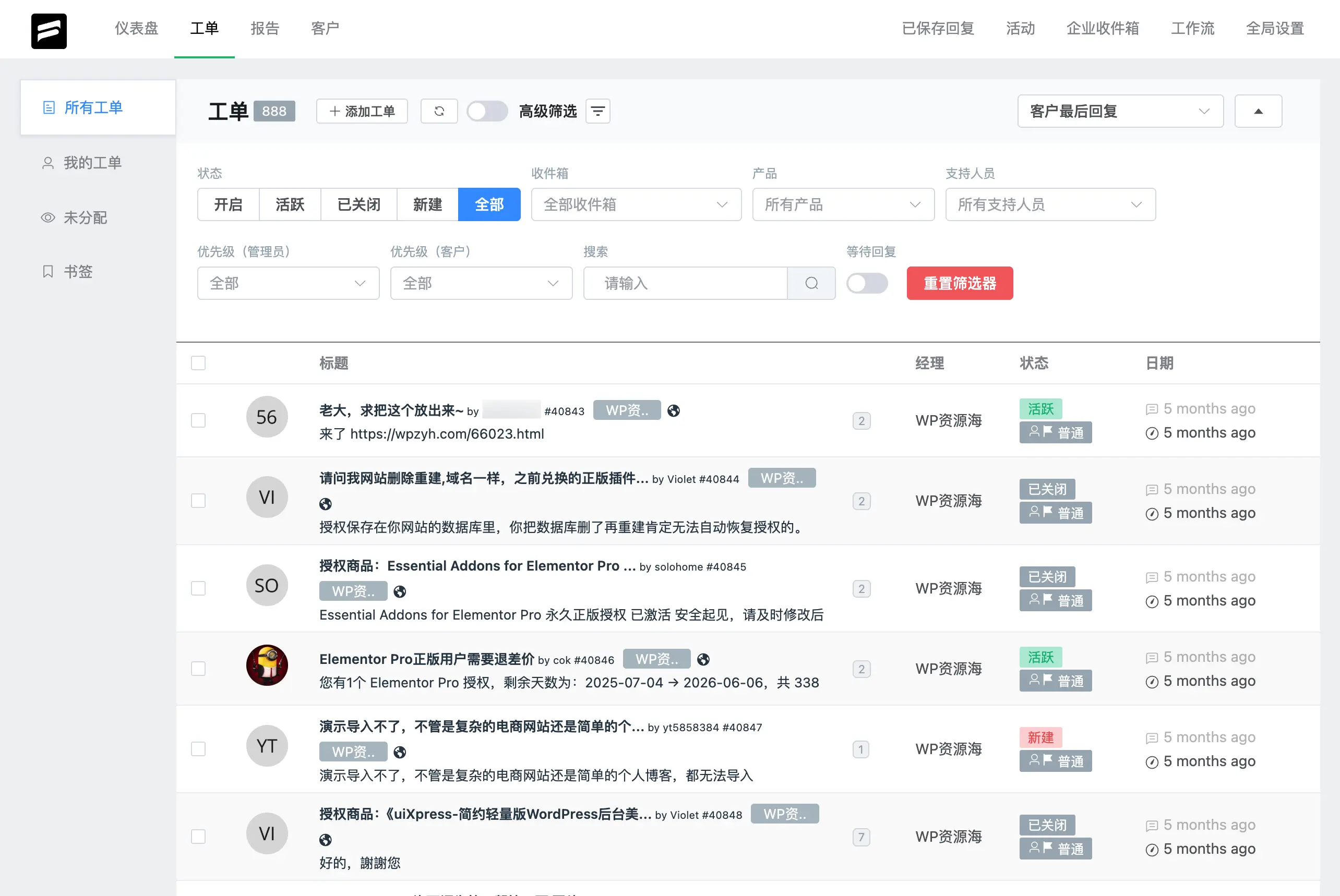Check the box for ticket #40847
Screen dimensions: 1340x896
tap(198, 749)
